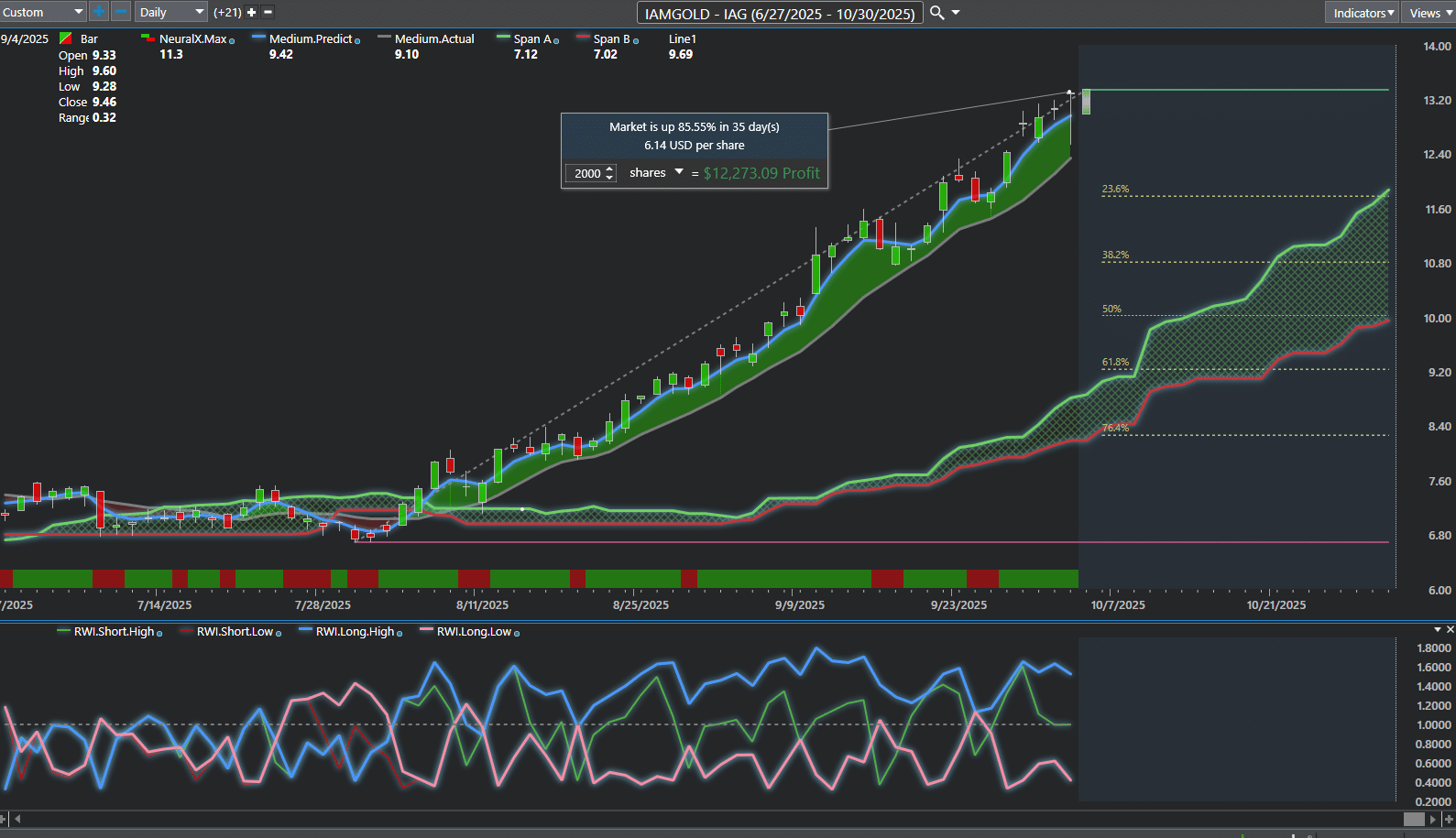The height and width of the screenshot is (838, 1456).
Task: Click the white minus beside (+21)
Action: [268, 13]
